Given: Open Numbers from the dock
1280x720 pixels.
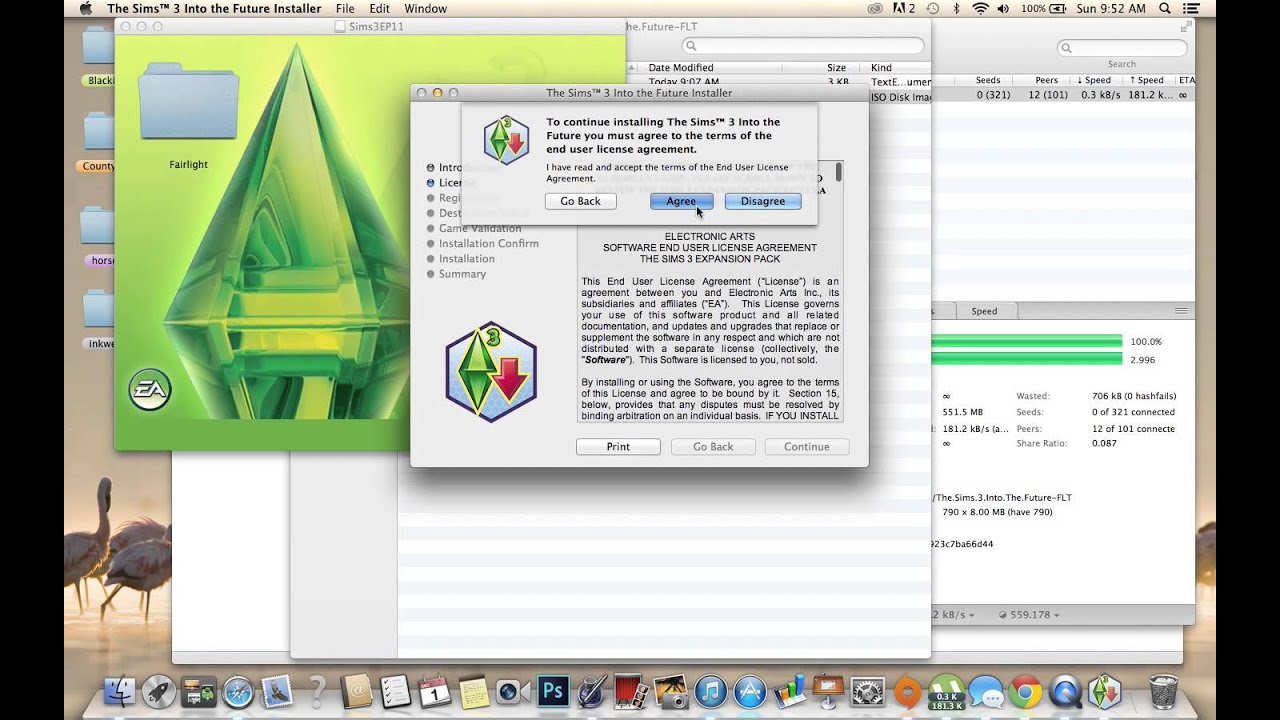Looking at the screenshot, I should 788,692.
